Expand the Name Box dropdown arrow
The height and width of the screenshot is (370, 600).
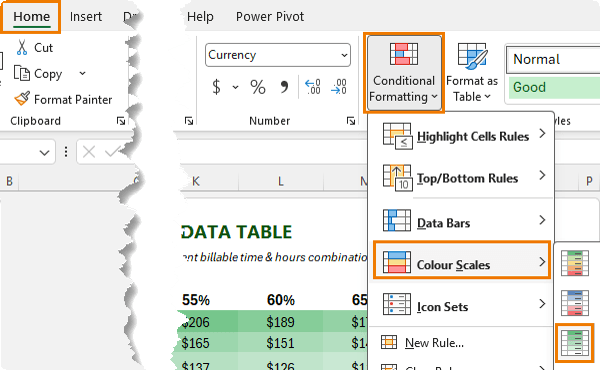44,153
